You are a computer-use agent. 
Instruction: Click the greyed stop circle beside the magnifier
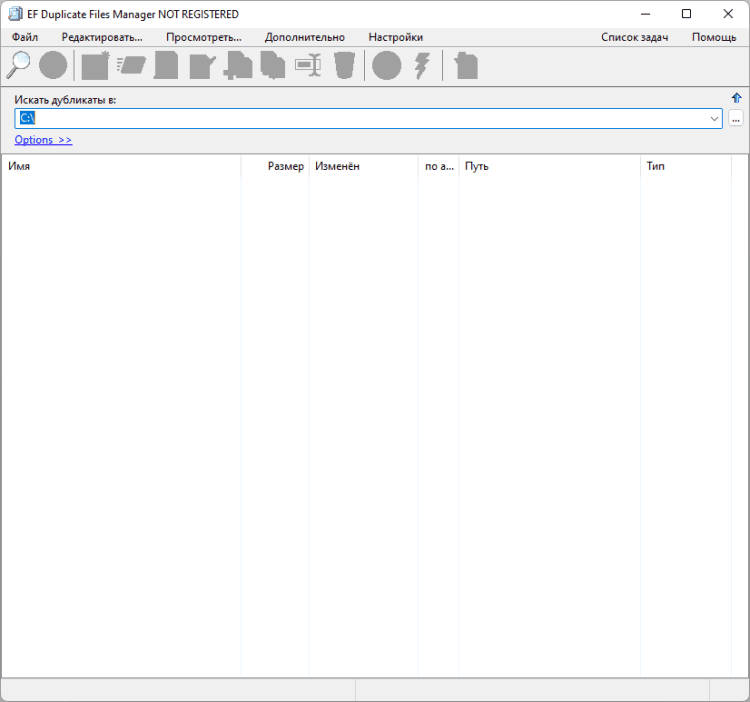coord(53,65)
